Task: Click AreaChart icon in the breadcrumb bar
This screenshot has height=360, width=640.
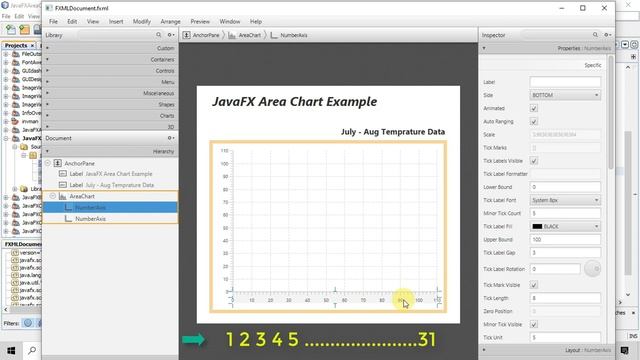Action: coord(232,36)
